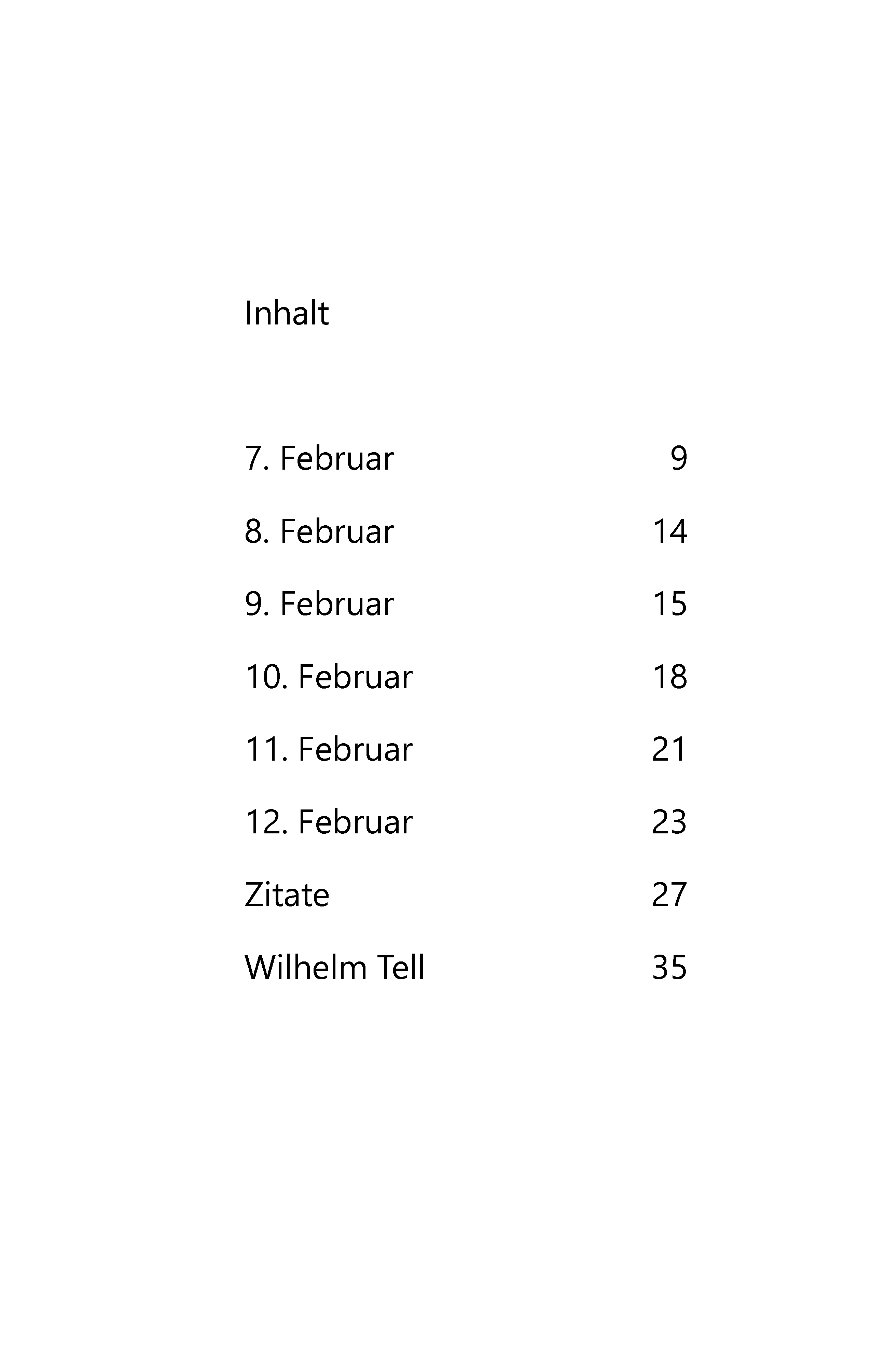Open the 11. Februar chapter entry
This screenshot has width=871, height=1372.
pyautogui.click(x=329, y=749)
